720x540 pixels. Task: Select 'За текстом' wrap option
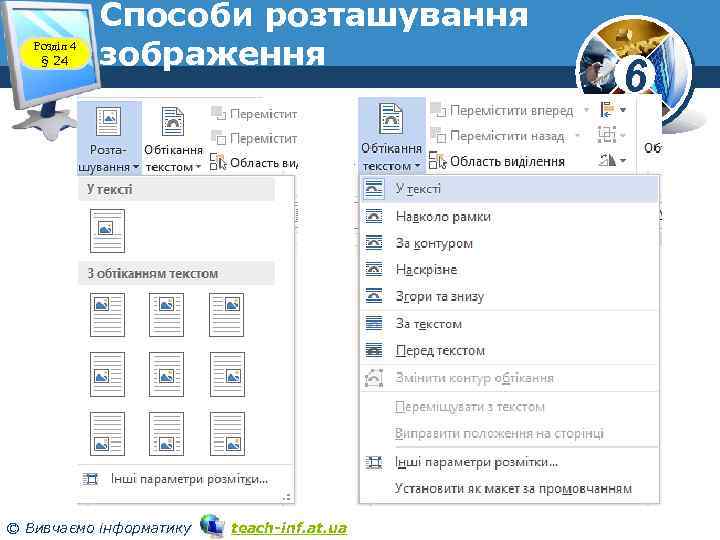click(x=509, y=324)
